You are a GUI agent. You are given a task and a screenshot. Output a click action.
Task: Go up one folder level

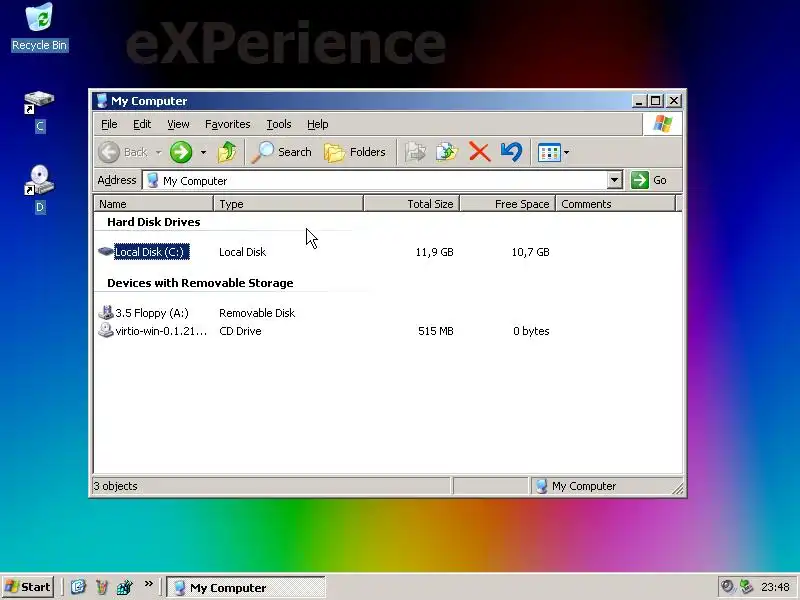coord(227,152)
